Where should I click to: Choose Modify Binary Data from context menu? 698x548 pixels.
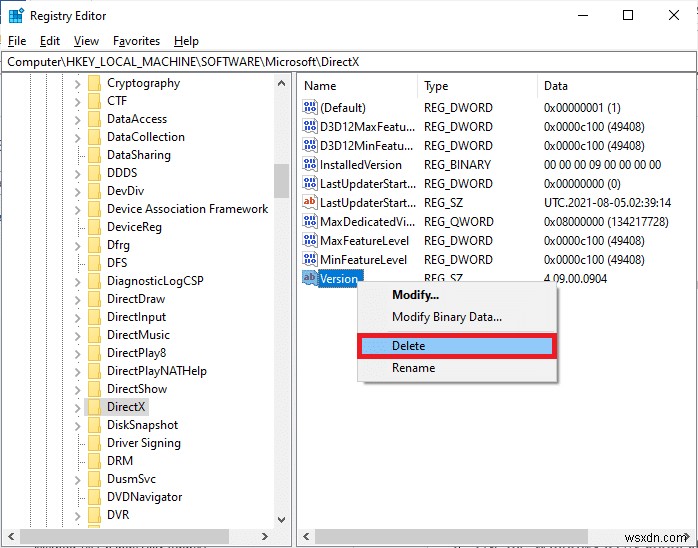click(x=446, y=317)
